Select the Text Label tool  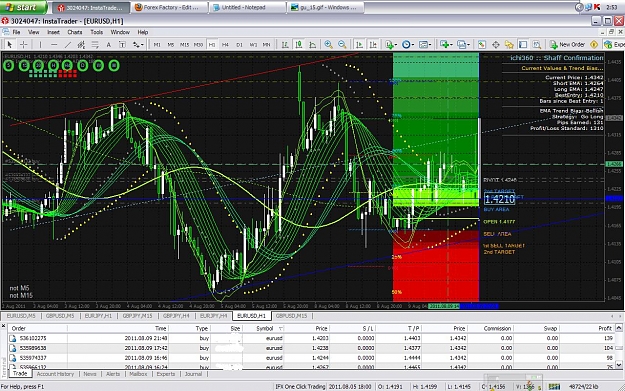[122, 45]
